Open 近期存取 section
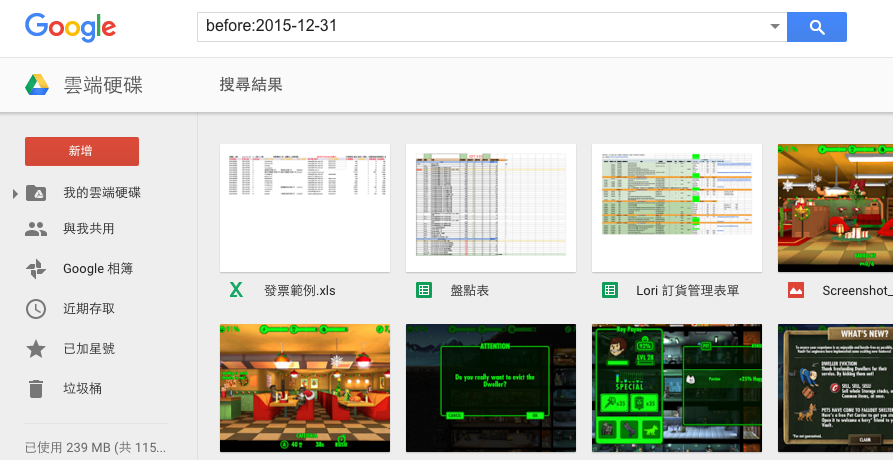 coord(89,309)
